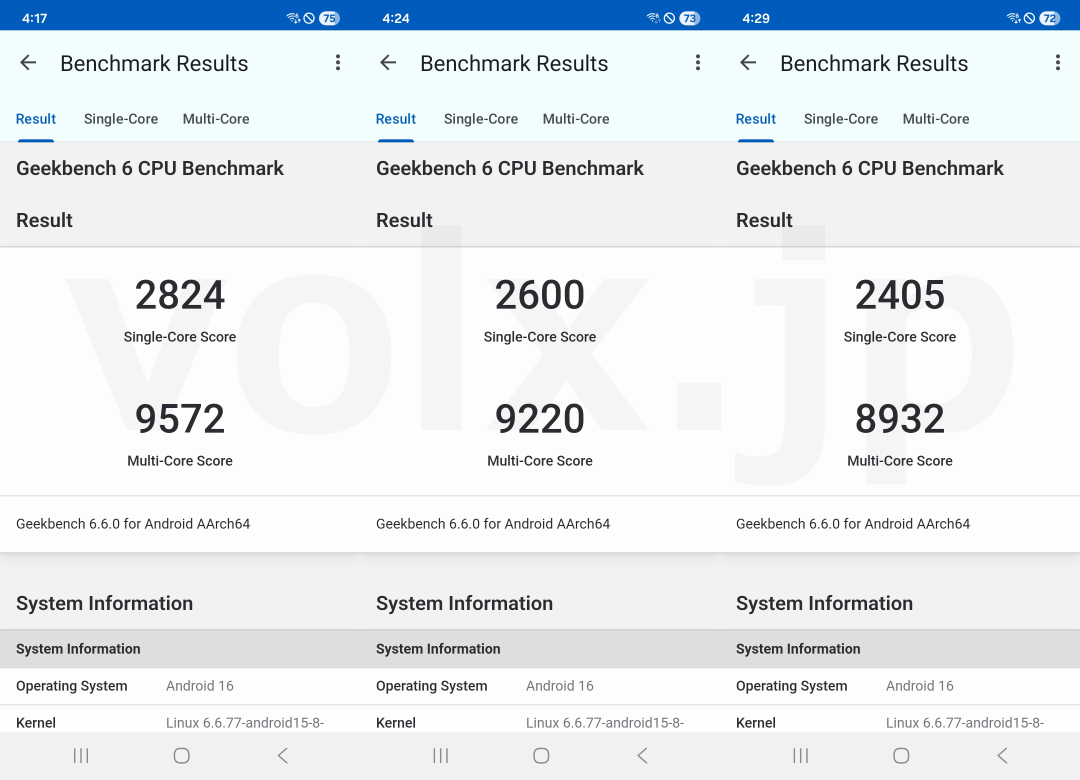
Task: Switch to Multi-Core tab in right screen
Action: pos(936,119)
